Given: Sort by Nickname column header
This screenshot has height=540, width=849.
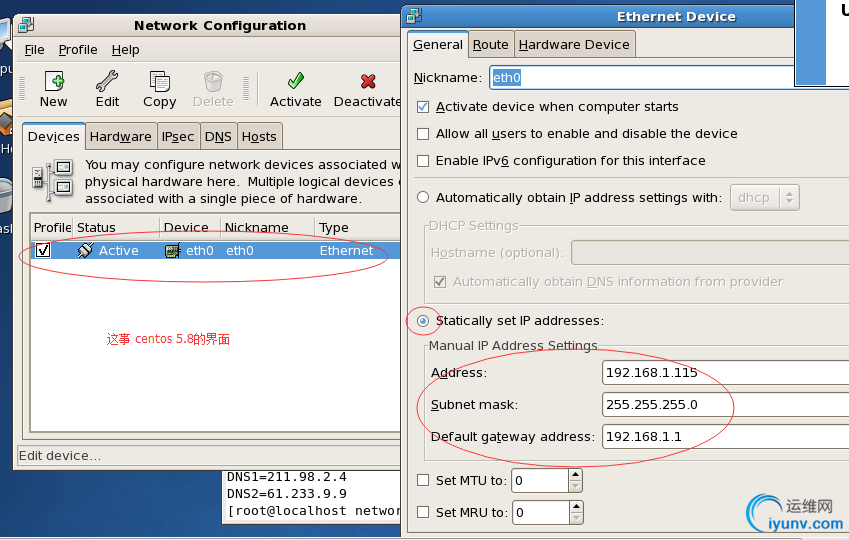Looking at the screenshot, I should click(x=267, y=227).
